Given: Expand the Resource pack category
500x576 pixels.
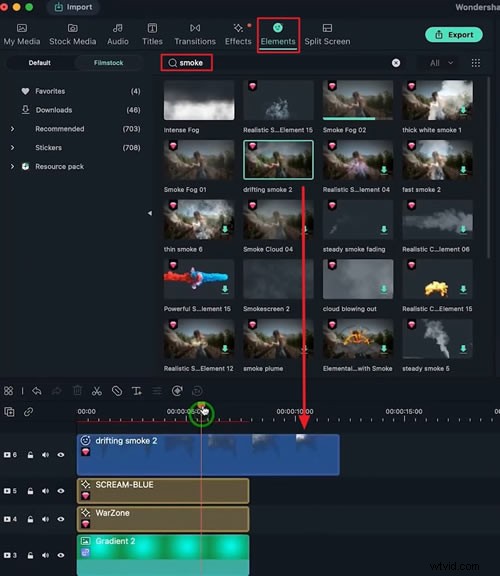Looking at the screenshot, I should pos(12,166).
